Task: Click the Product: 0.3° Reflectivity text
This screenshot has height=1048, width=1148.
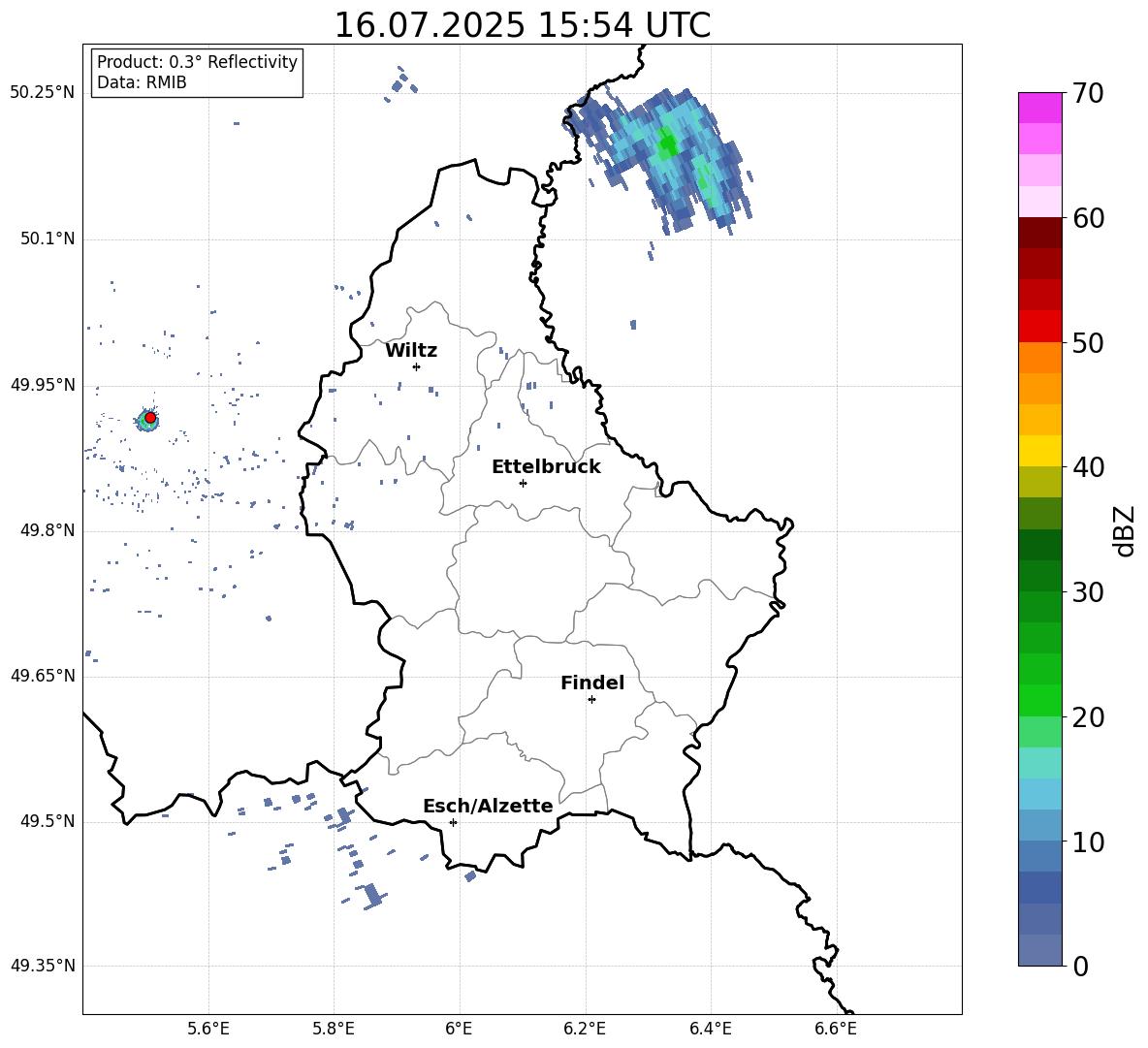Action: click(x=197, y=62)
